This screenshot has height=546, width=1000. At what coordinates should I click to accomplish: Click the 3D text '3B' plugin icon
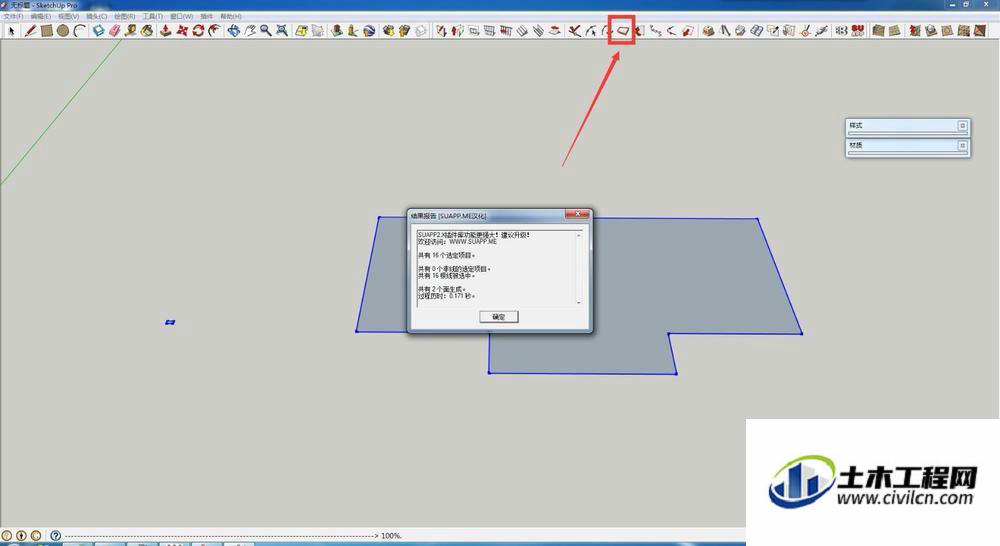(x=841, y=31)
